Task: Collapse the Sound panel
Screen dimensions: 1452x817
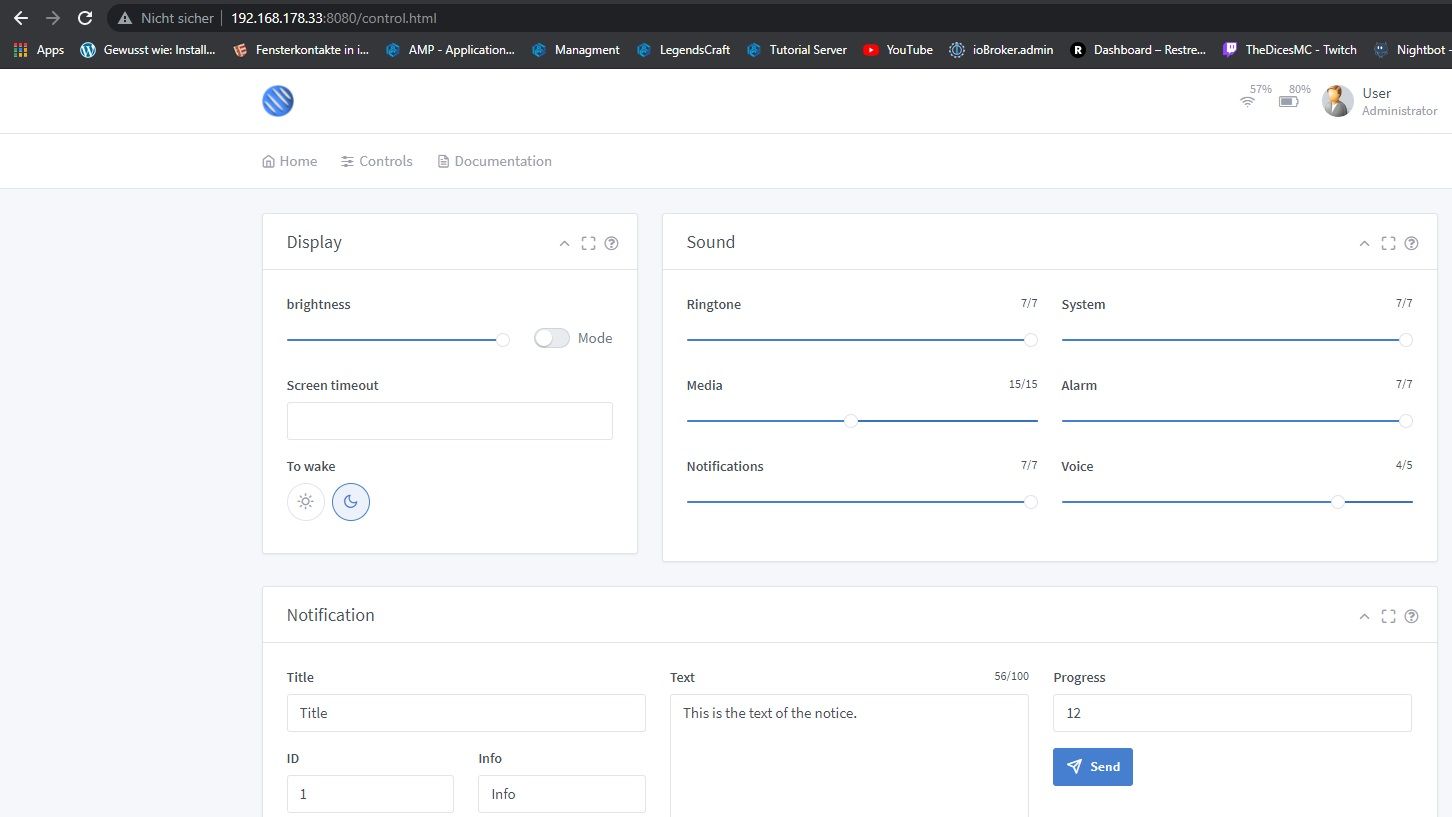Action: point(1364,243)
